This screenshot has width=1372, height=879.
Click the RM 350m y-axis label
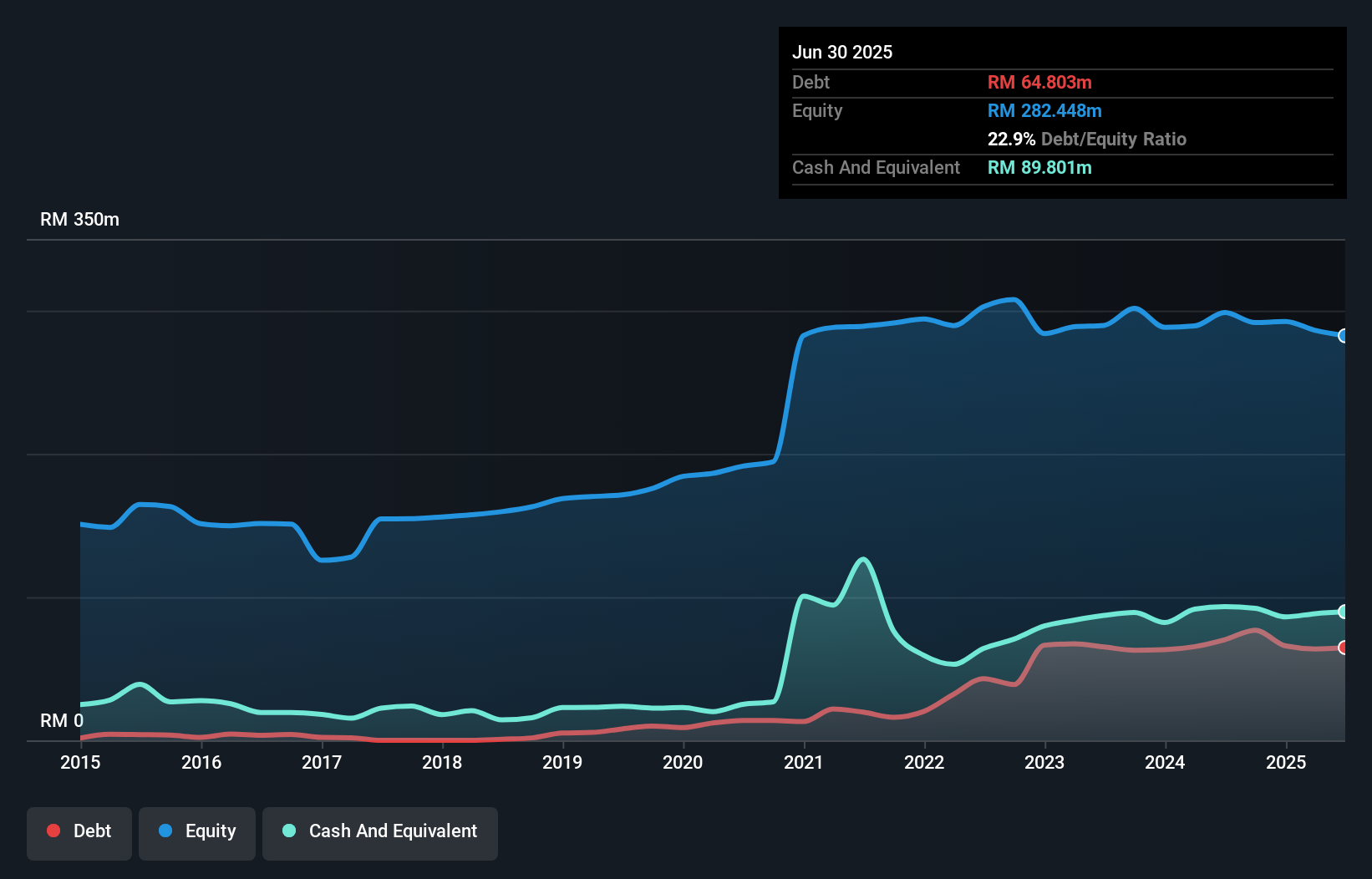click(x=79, y=220)
